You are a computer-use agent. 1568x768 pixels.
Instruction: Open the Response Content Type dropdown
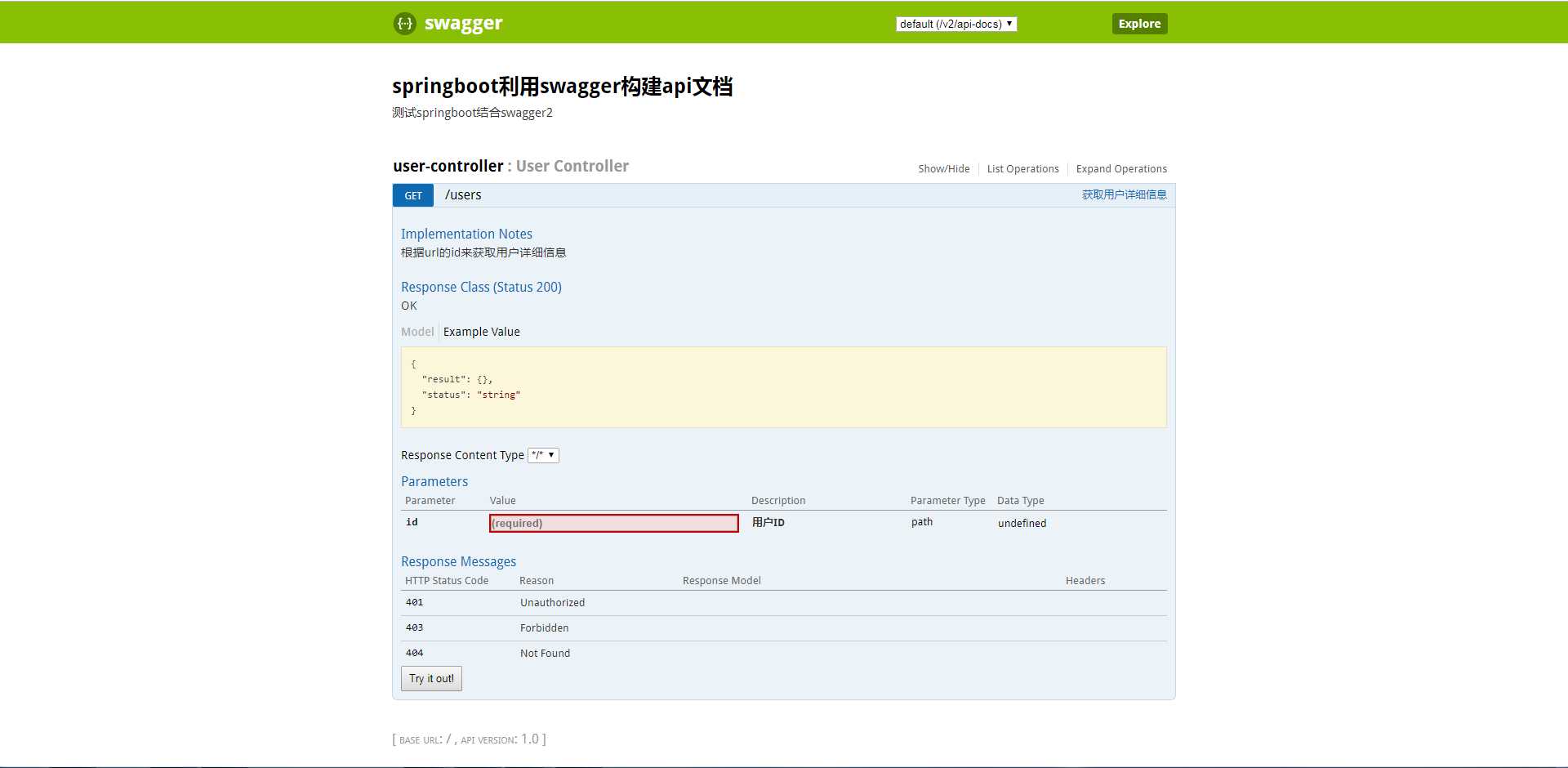[x=543, y=455]
